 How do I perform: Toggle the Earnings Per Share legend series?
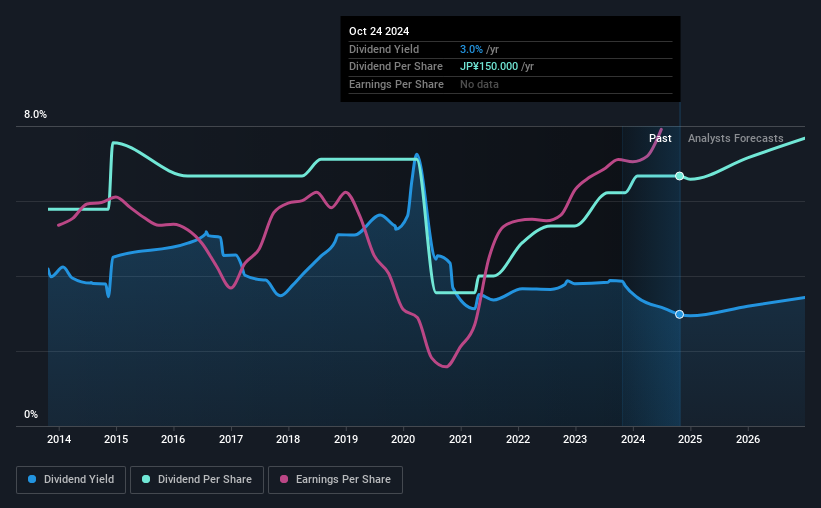pyautogui.click(x=335, y=480)
